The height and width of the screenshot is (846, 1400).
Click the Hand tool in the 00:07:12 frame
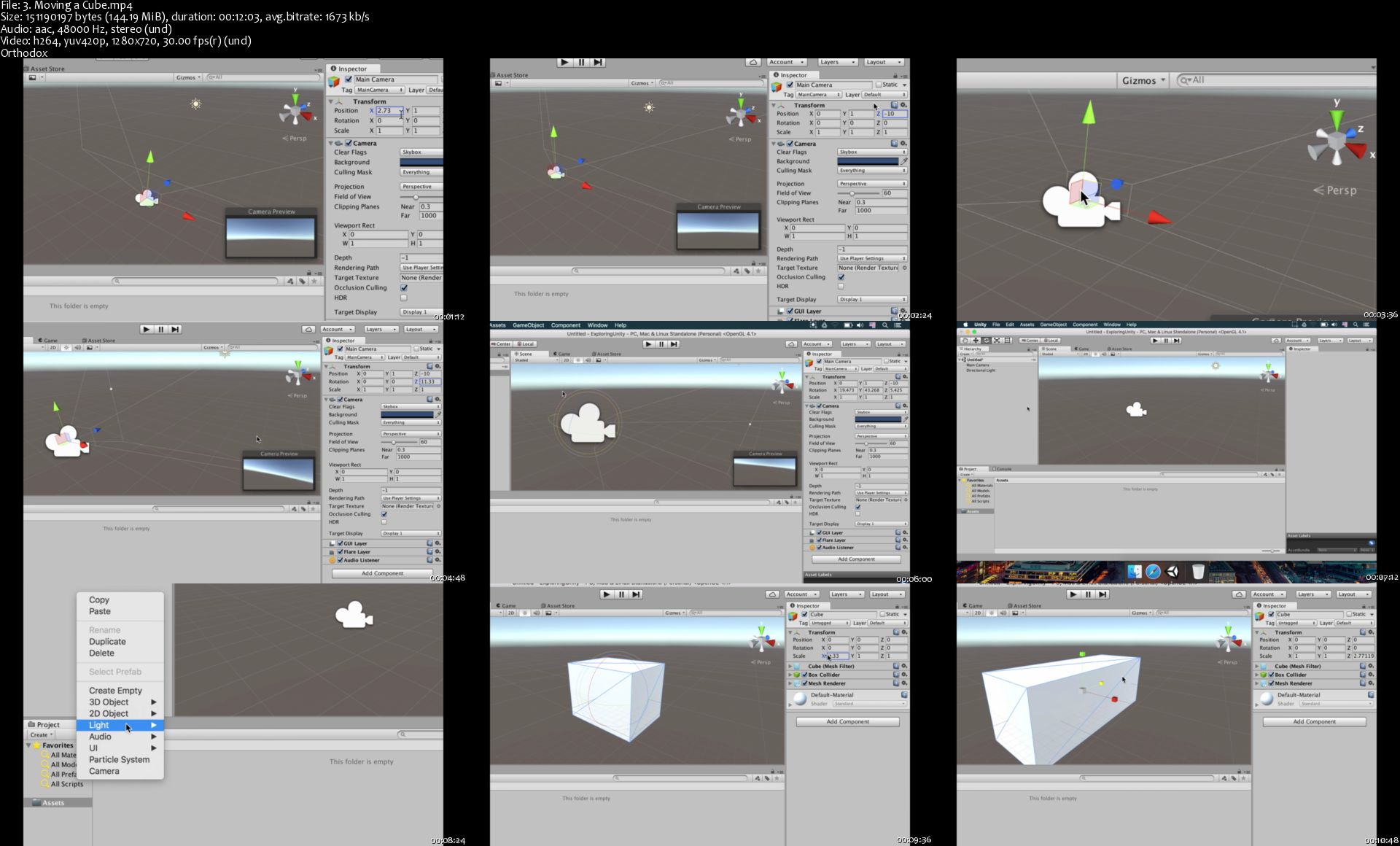click(965, 341)
